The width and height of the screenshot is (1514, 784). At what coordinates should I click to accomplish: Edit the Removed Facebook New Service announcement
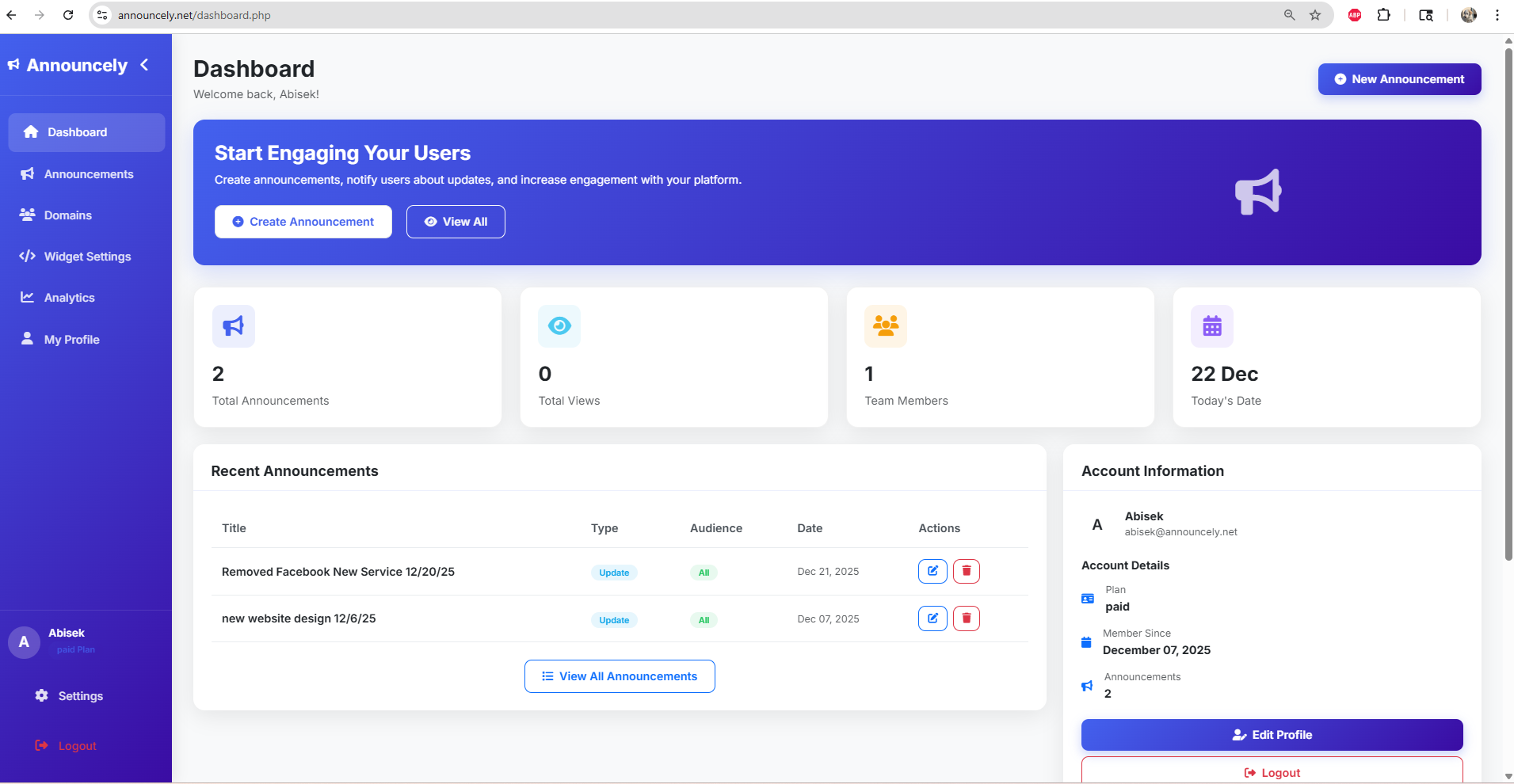[932, 571]
